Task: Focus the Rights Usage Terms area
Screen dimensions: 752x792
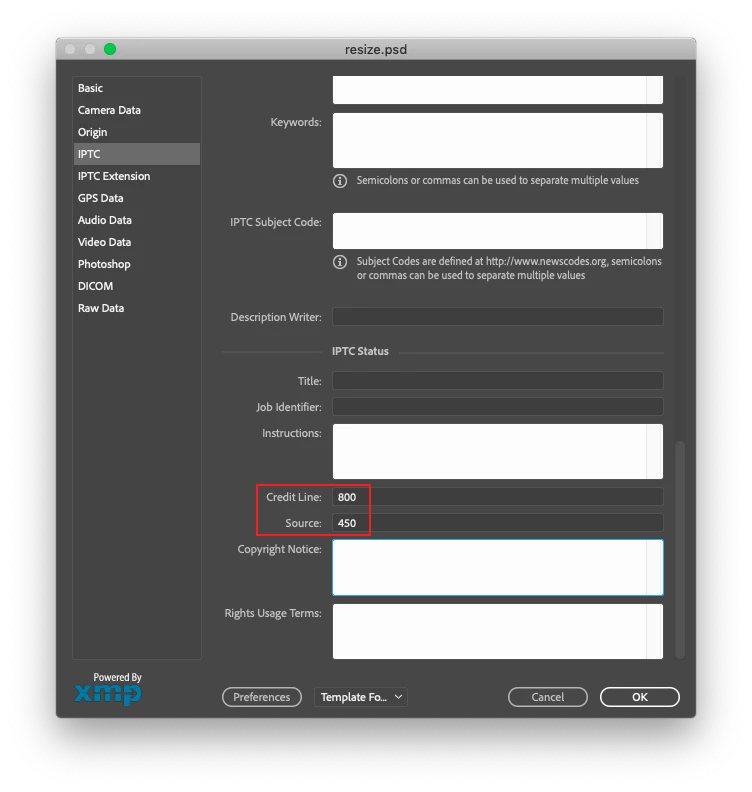Action: coord(497,631)
